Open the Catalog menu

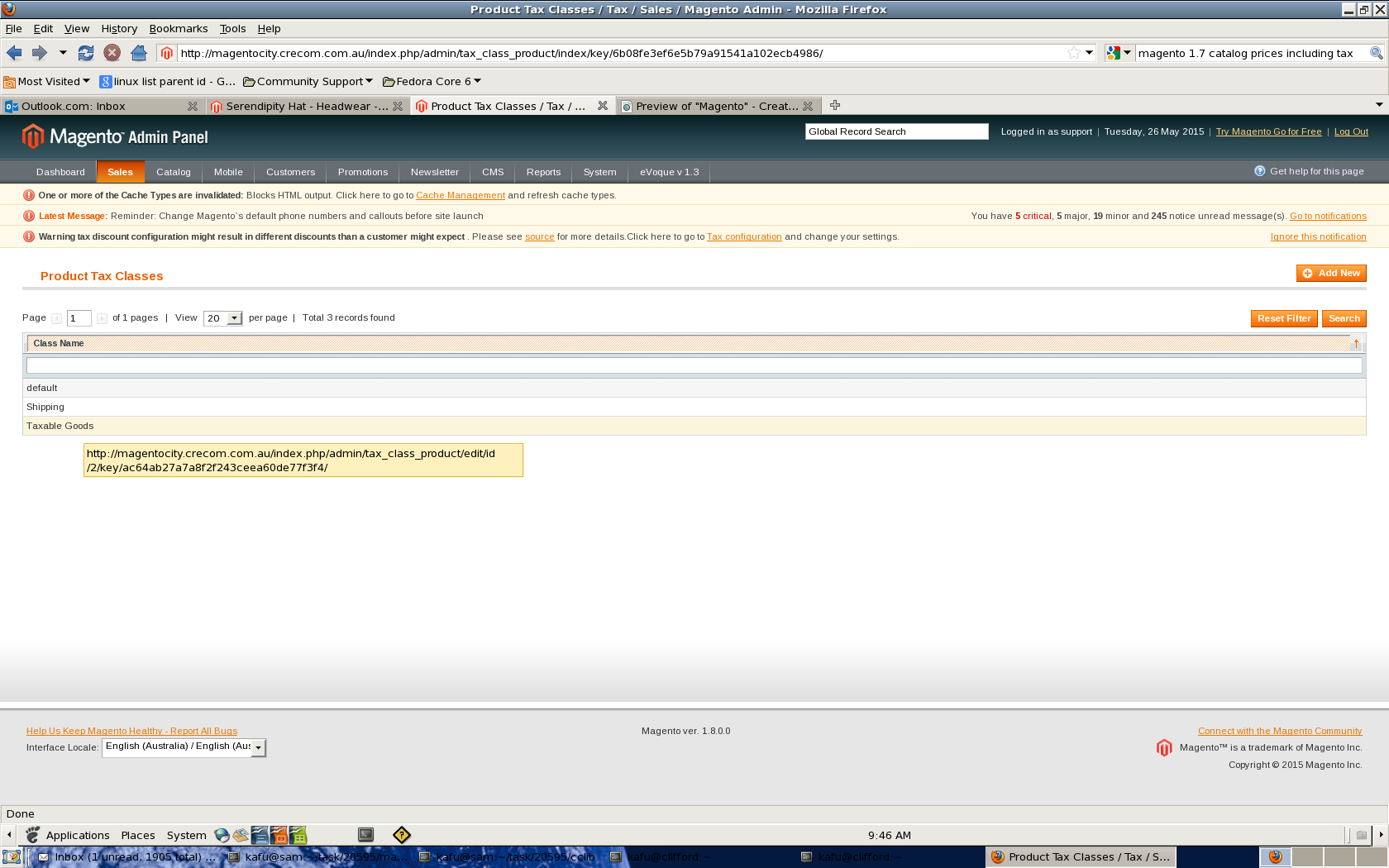tap(174, 172)
